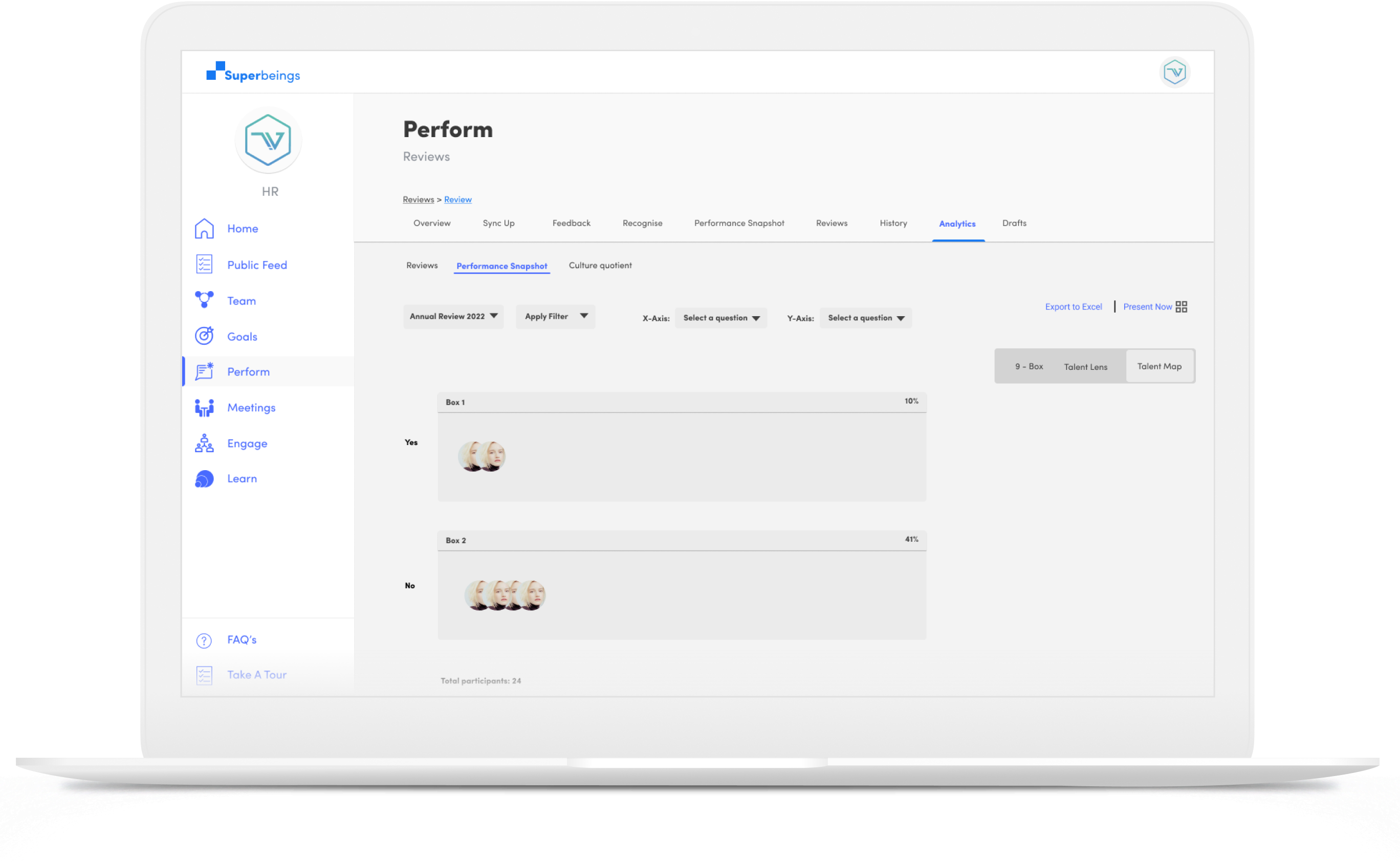The image size is (1400, 862).
Task: Click Export to Excel link
Action: click(1073, 307)
